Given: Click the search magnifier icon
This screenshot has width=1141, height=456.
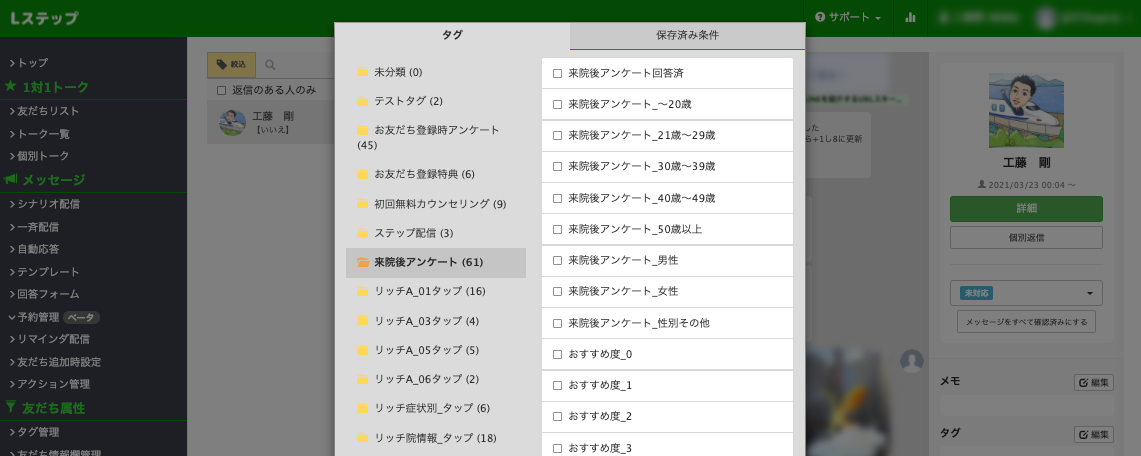Looking at the screenshot, I should [x=270, y=65].
